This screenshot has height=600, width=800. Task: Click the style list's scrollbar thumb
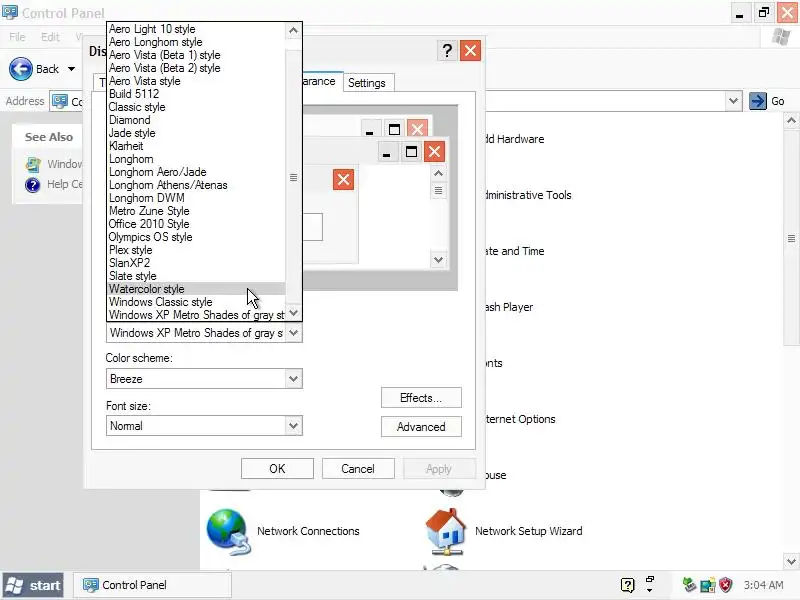(x=293, y=178)
